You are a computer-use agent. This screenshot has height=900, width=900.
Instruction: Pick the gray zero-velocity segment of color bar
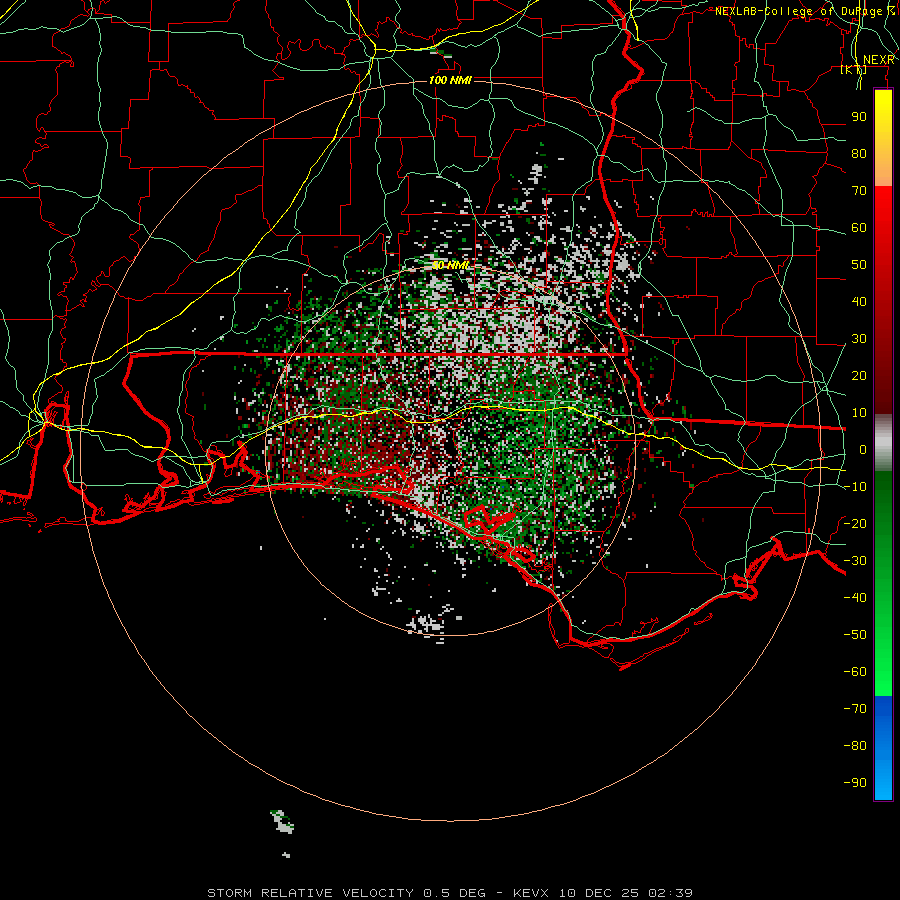pyautogui.click(x=883, y=443)
